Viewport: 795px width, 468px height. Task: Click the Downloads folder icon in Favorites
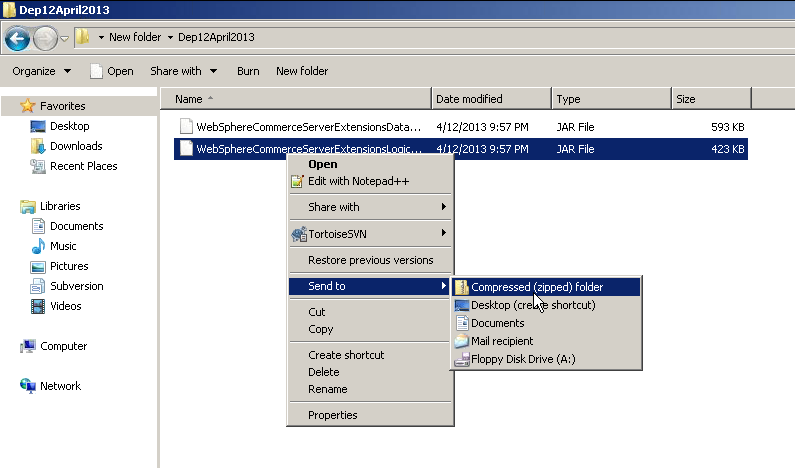(38, 146)
